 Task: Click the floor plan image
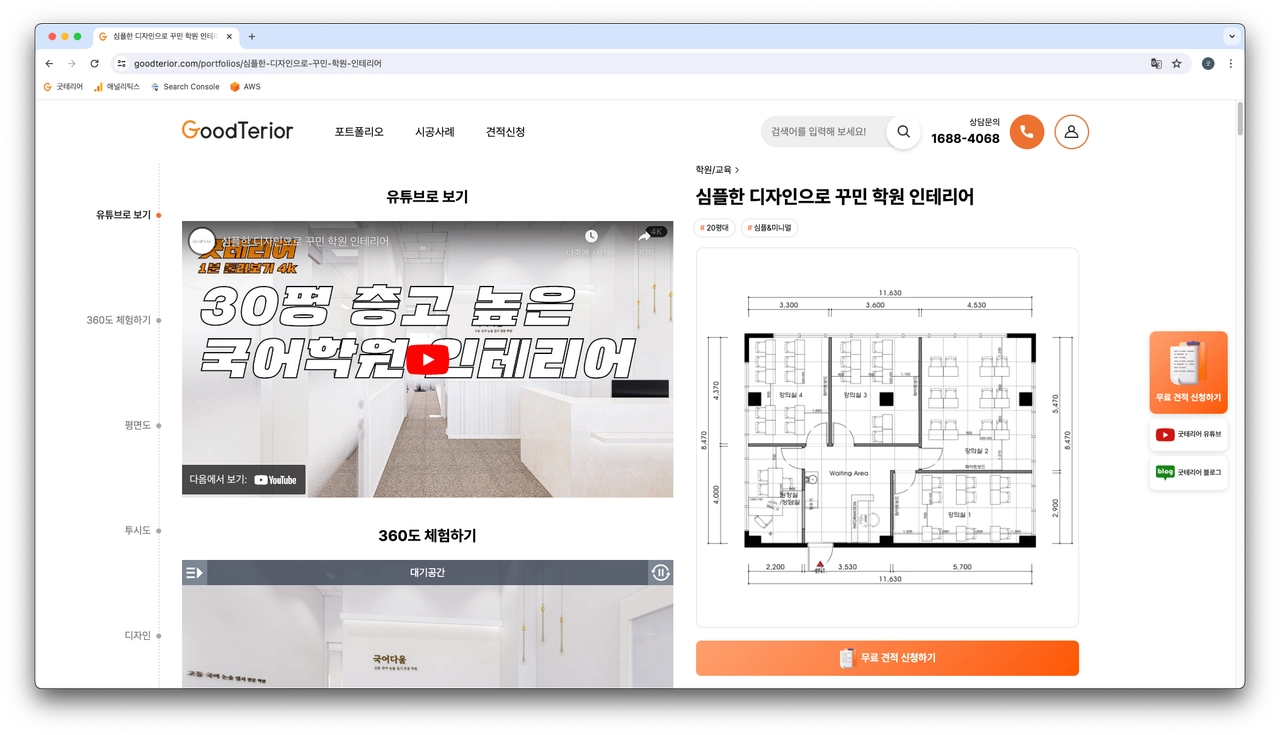pos(887,438)
